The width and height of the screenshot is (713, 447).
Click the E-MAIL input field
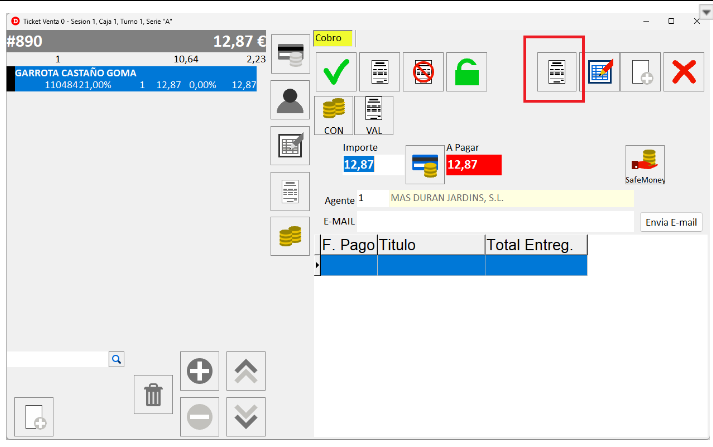495,221
